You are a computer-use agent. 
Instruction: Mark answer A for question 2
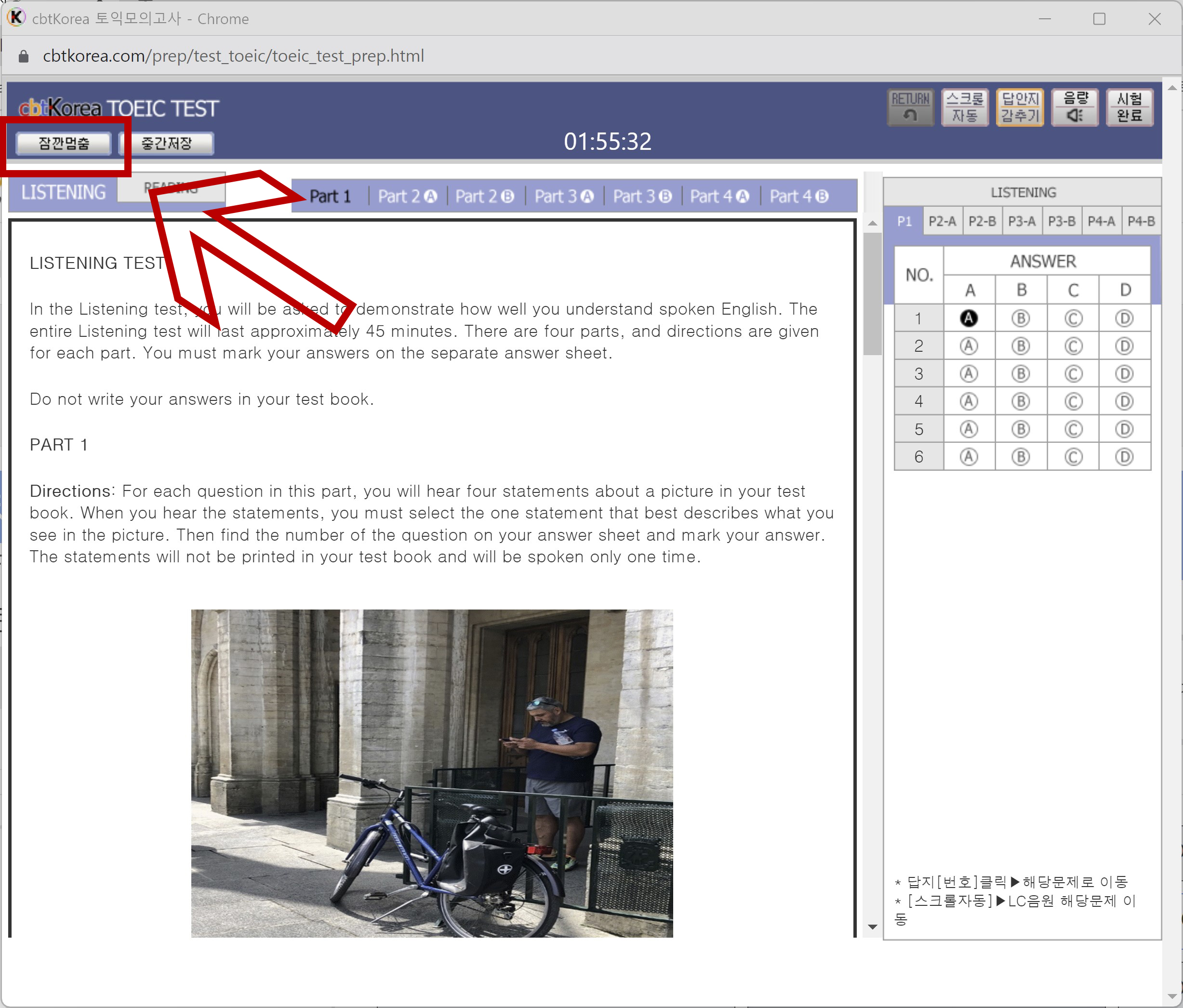[x=969, y=346]
